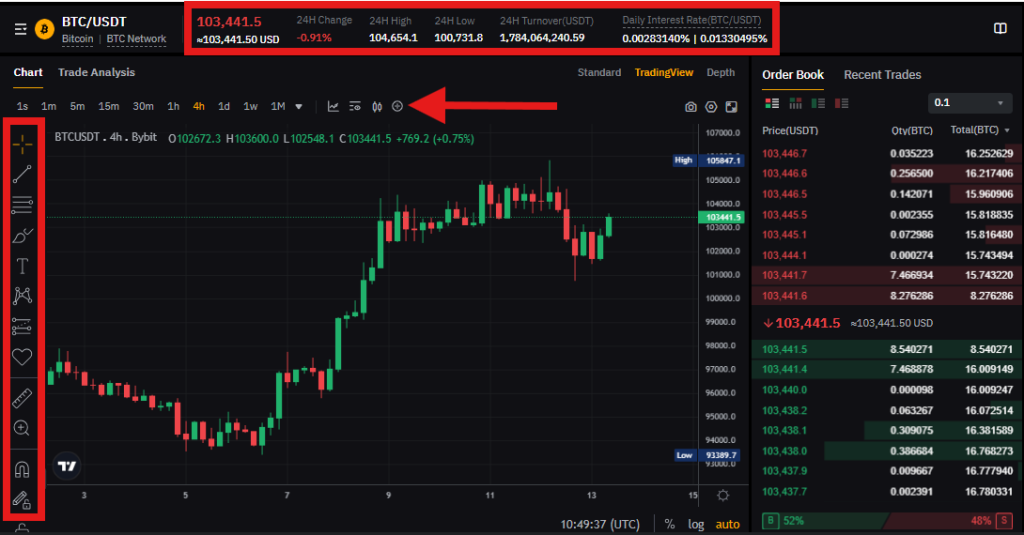Toggle percent scale on chart

[669, 524]
